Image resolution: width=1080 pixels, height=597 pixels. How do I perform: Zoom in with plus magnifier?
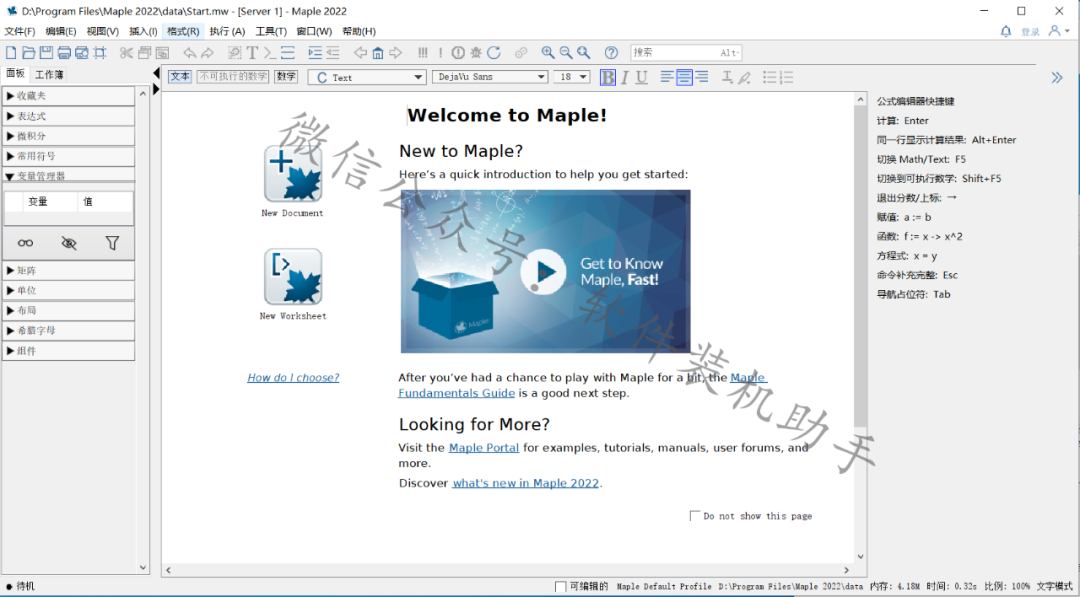tap(548, 52)
